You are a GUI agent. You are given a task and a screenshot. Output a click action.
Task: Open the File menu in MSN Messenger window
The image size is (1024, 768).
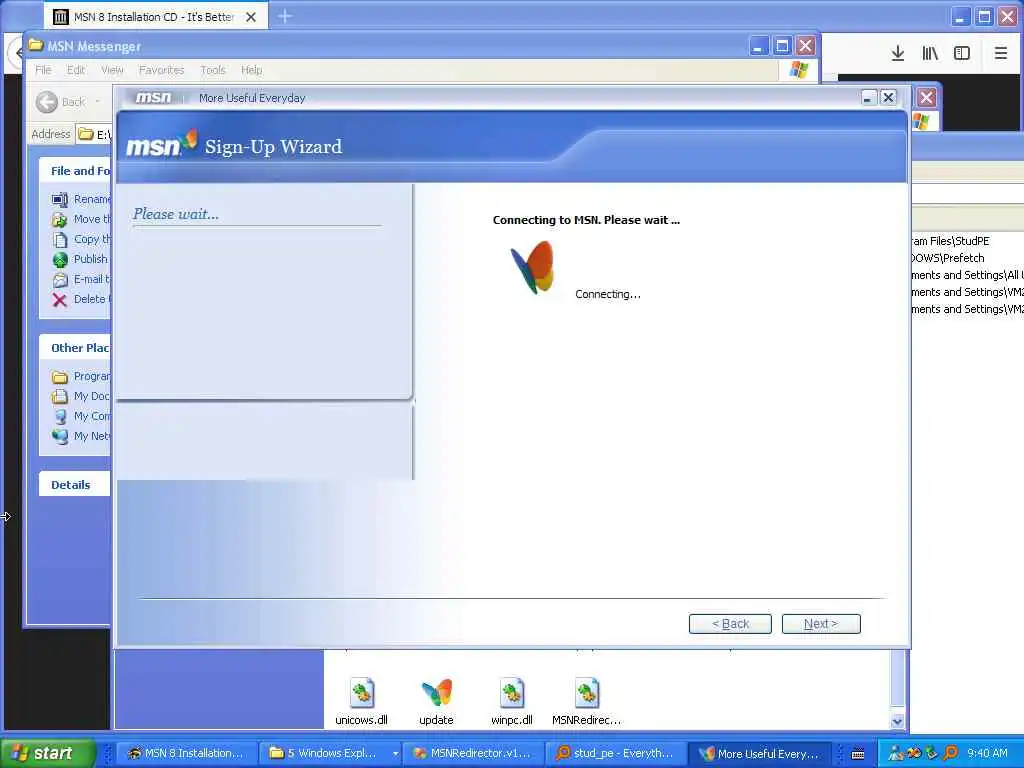click(43, 70)
